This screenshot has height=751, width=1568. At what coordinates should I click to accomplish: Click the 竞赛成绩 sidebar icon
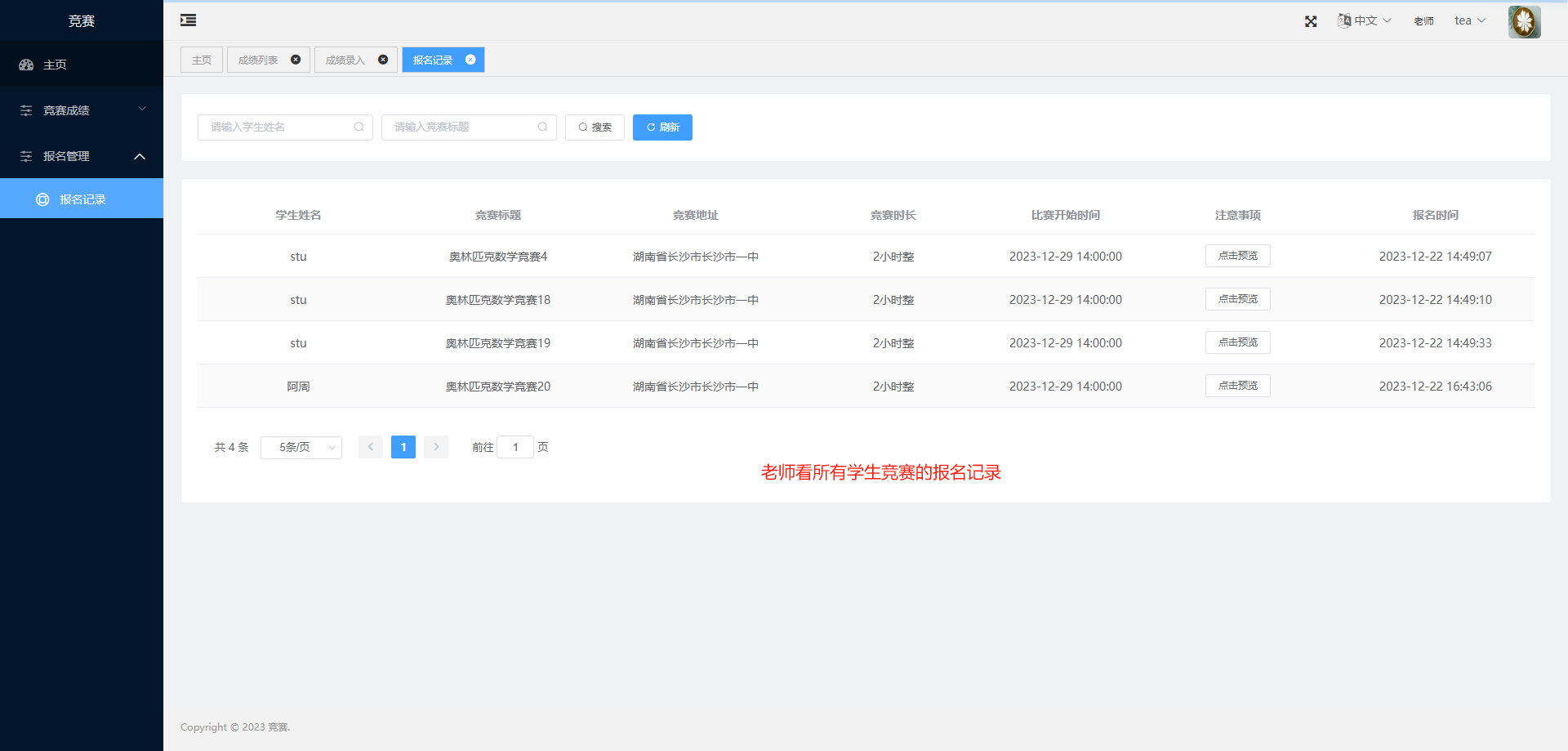coord(25,110)
